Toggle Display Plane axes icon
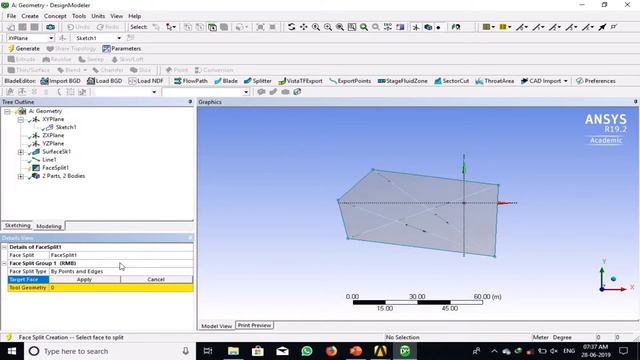640x360 pixels. (x=416, y=27)
